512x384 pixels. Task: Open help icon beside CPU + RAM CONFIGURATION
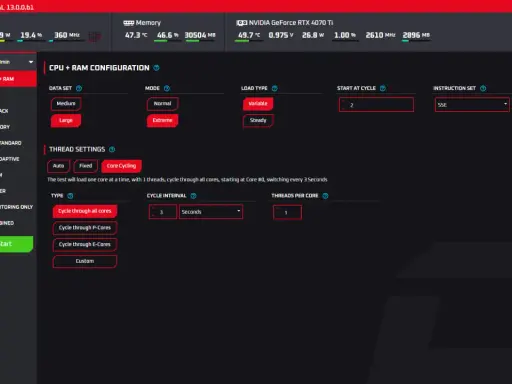(x=156, y=68)
